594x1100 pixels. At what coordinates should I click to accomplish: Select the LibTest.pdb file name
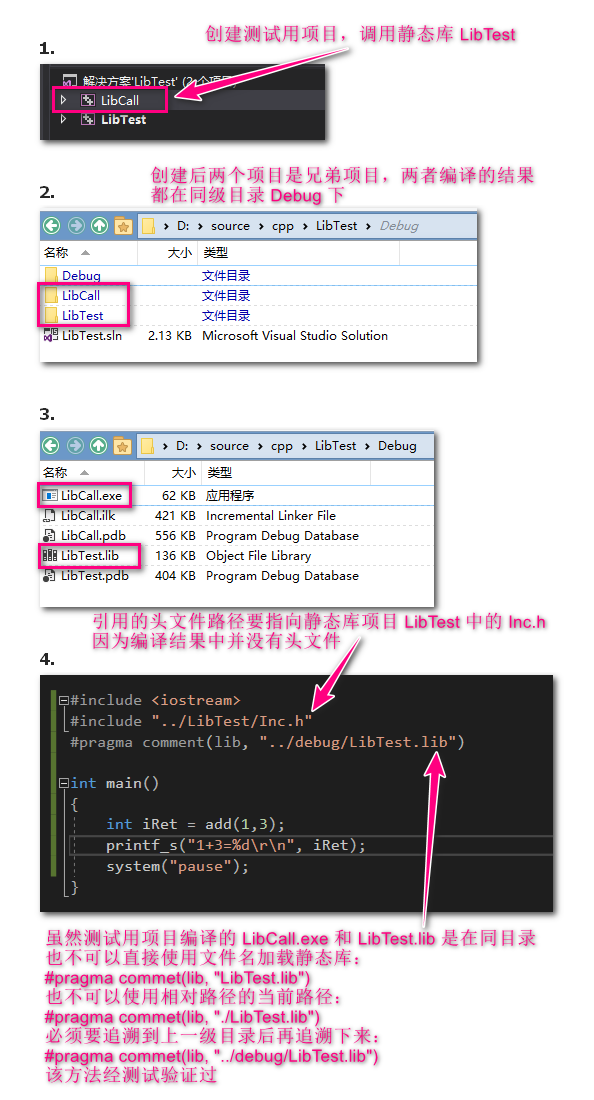click(95, 576)
